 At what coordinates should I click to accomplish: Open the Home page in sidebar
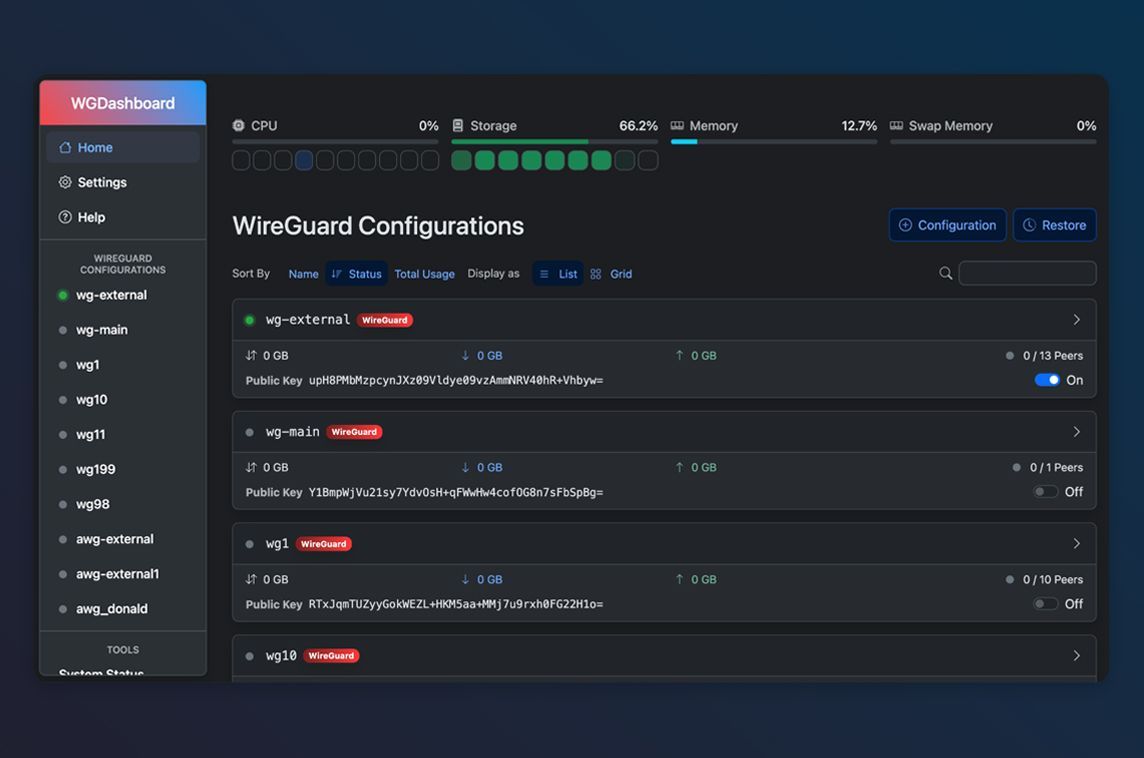coord(123,147)
